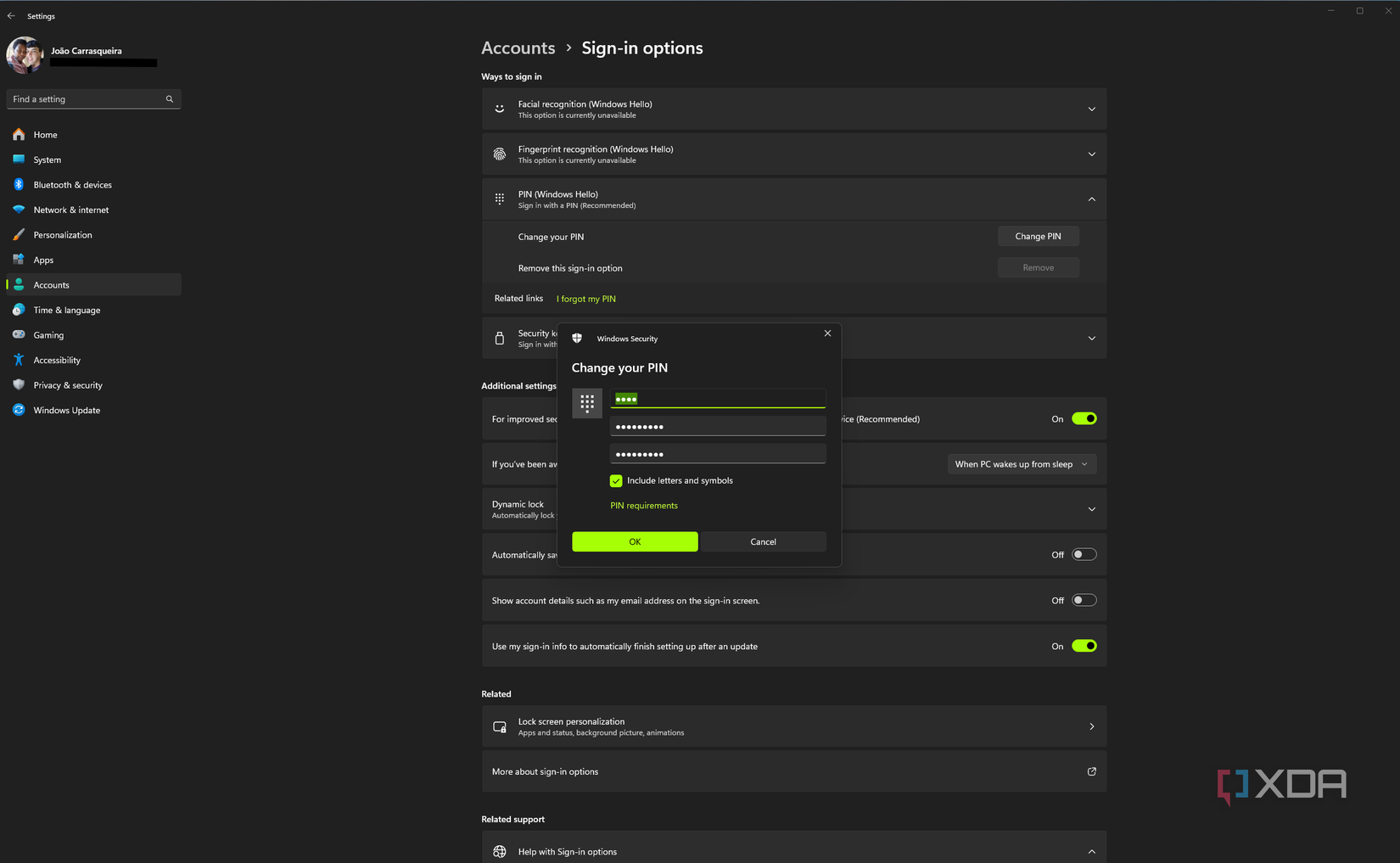1400x863 pixels.
Task: Click the Bluetooth & devices icon
Action: (x=19, y=184)
